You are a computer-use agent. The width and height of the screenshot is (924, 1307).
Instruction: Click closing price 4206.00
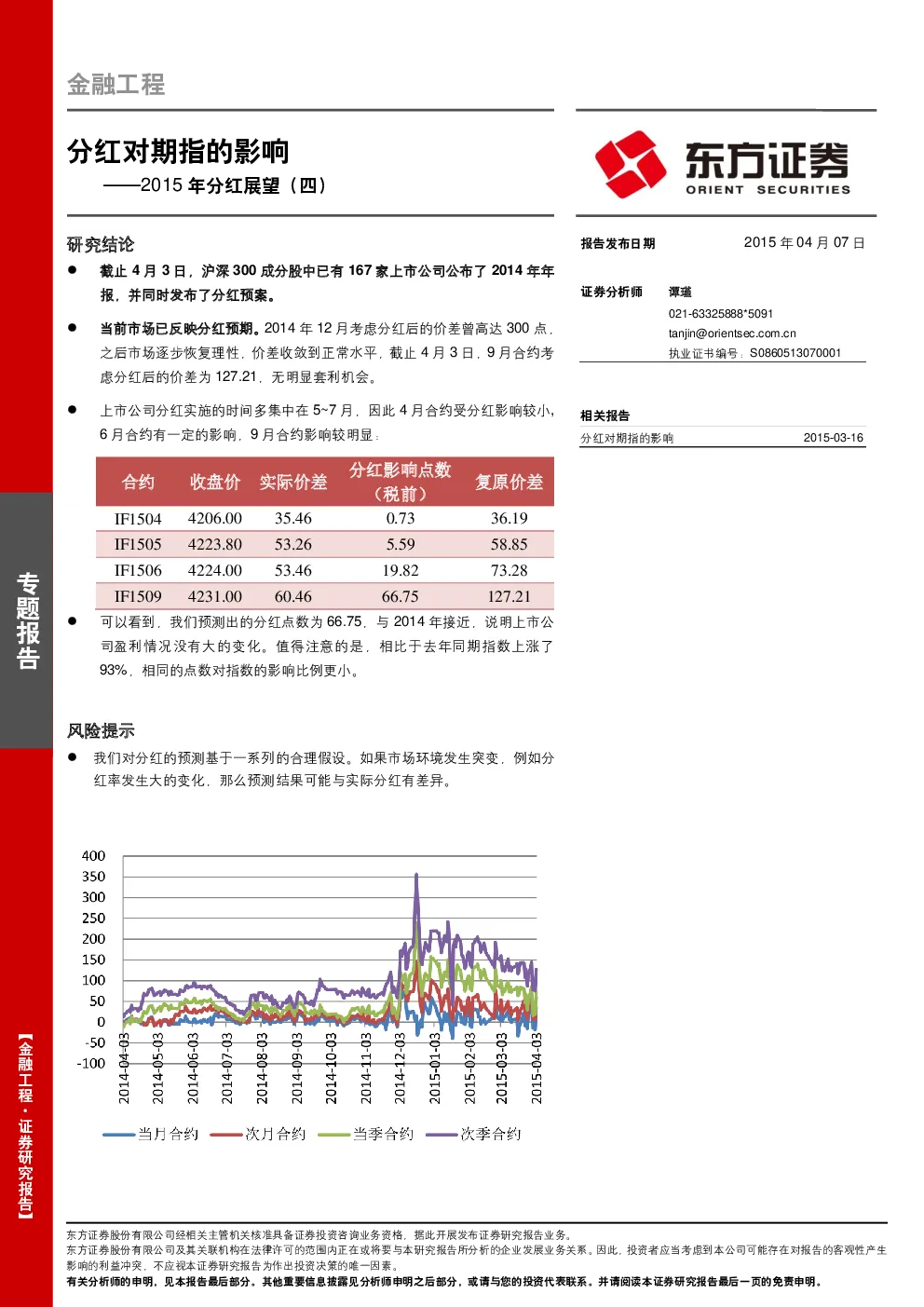coord(215,519)
